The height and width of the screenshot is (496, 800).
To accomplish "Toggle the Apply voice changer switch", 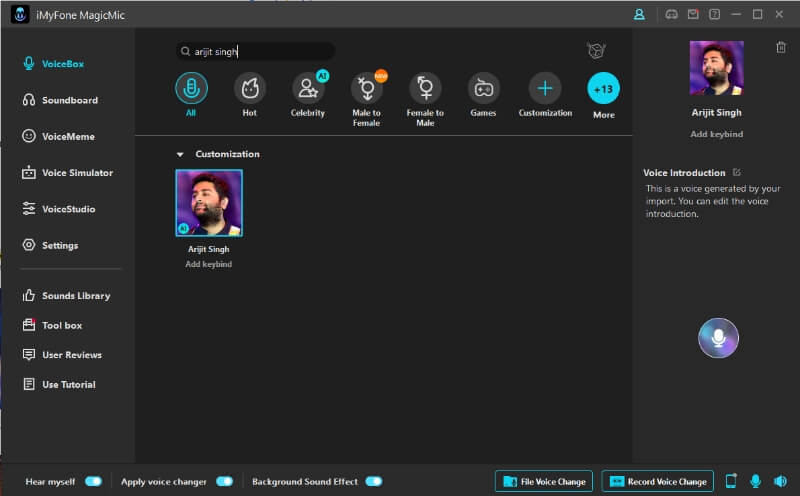I will (x=224, y=481).
